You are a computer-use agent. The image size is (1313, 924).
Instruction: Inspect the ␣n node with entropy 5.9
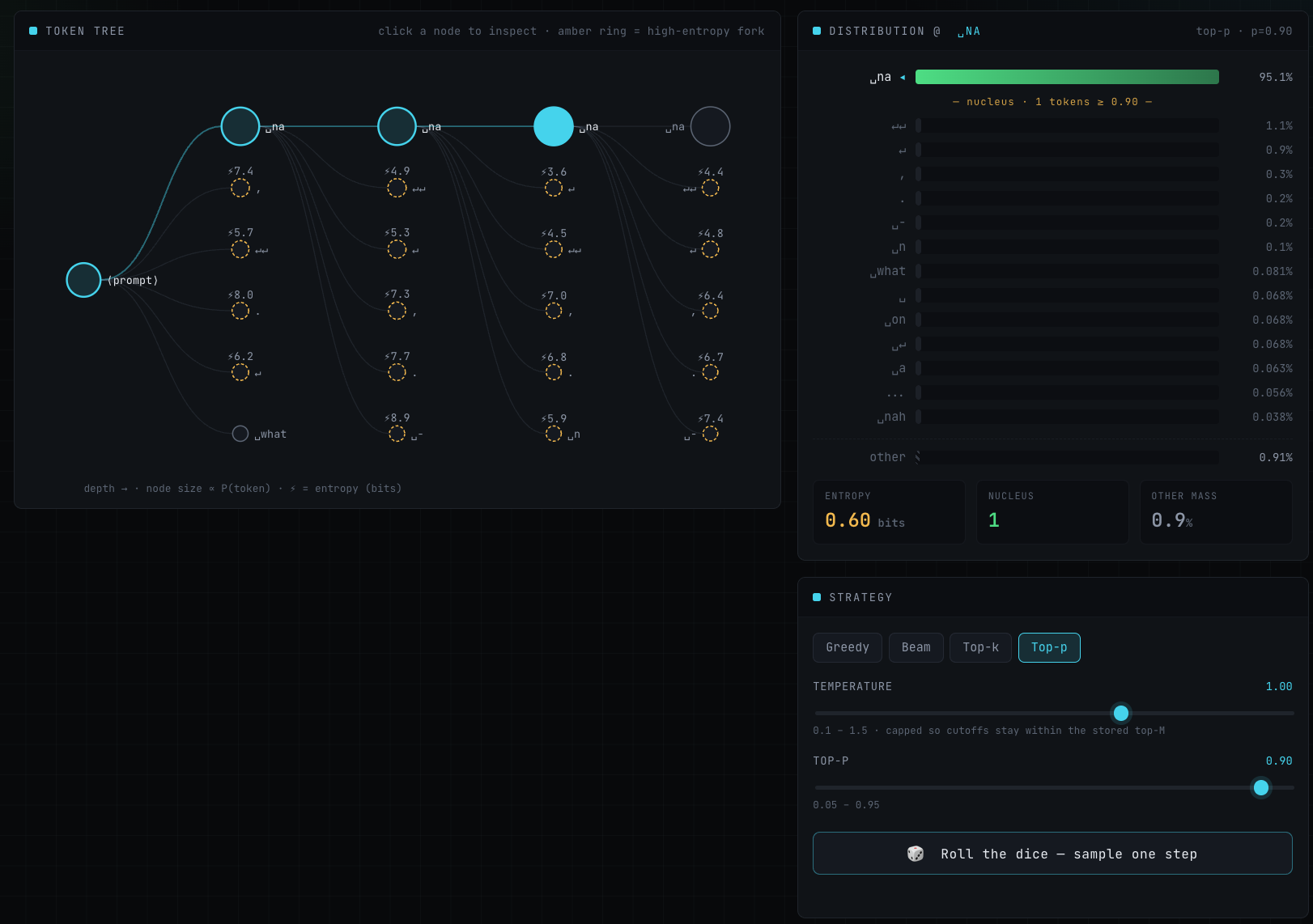tap(554, 434)
